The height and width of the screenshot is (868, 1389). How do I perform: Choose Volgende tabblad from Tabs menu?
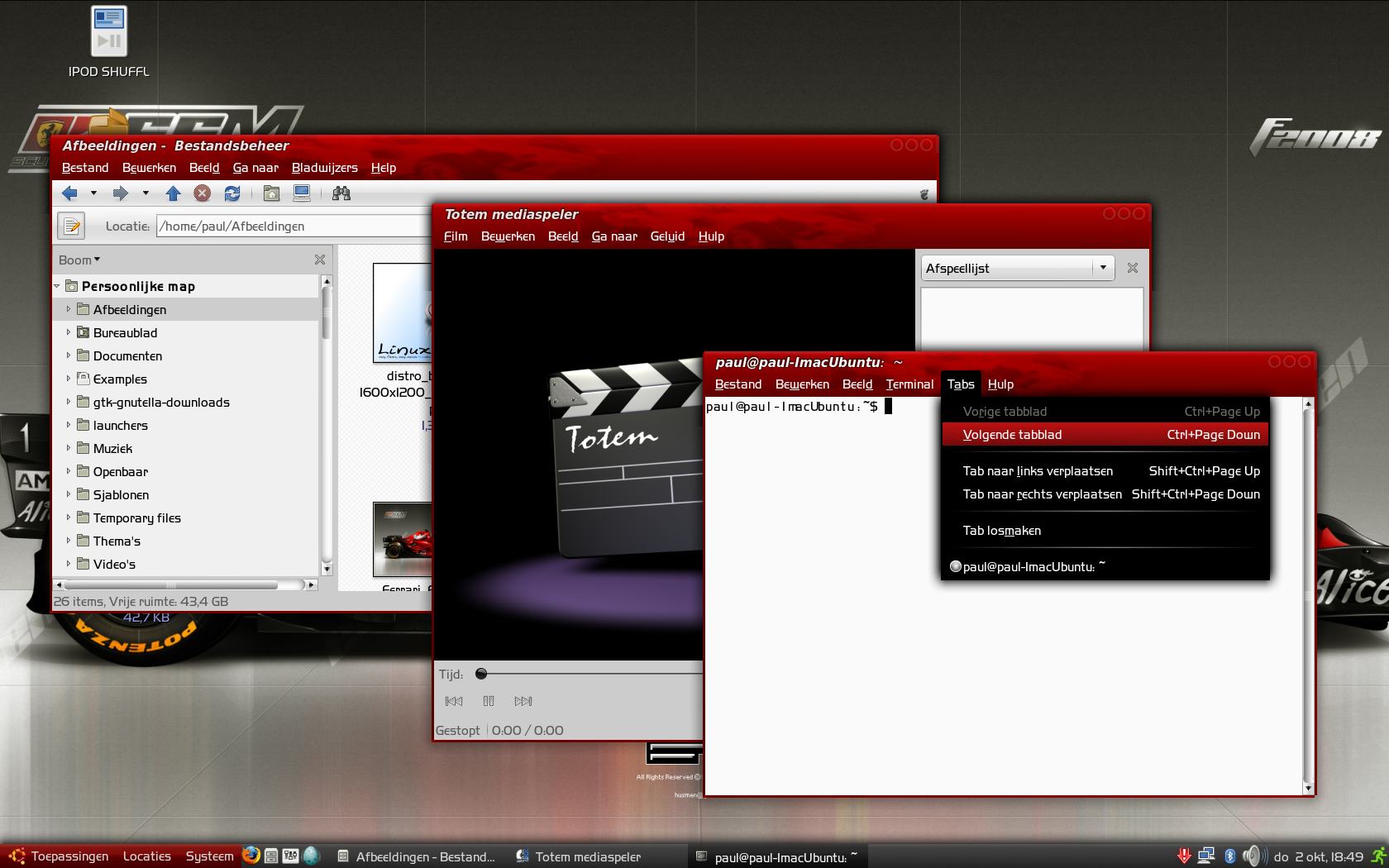pyautogui.click(x=1105, y=434)
